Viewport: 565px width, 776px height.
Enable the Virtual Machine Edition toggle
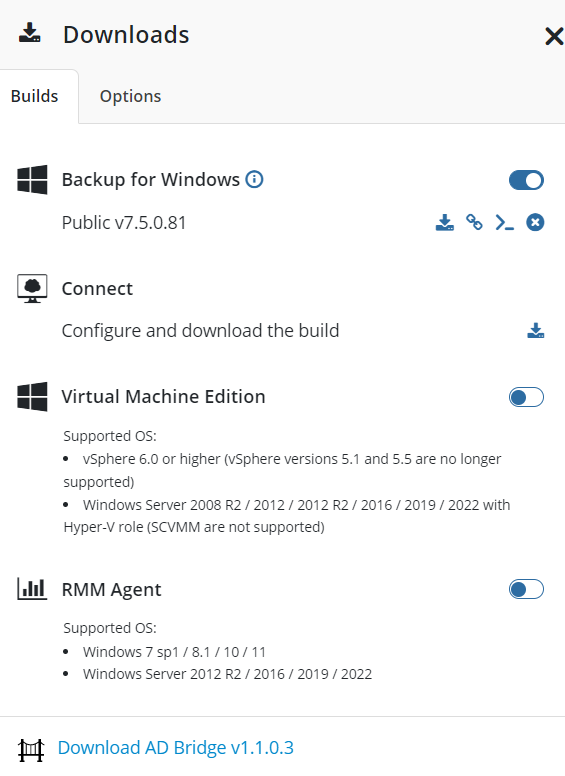526,397
